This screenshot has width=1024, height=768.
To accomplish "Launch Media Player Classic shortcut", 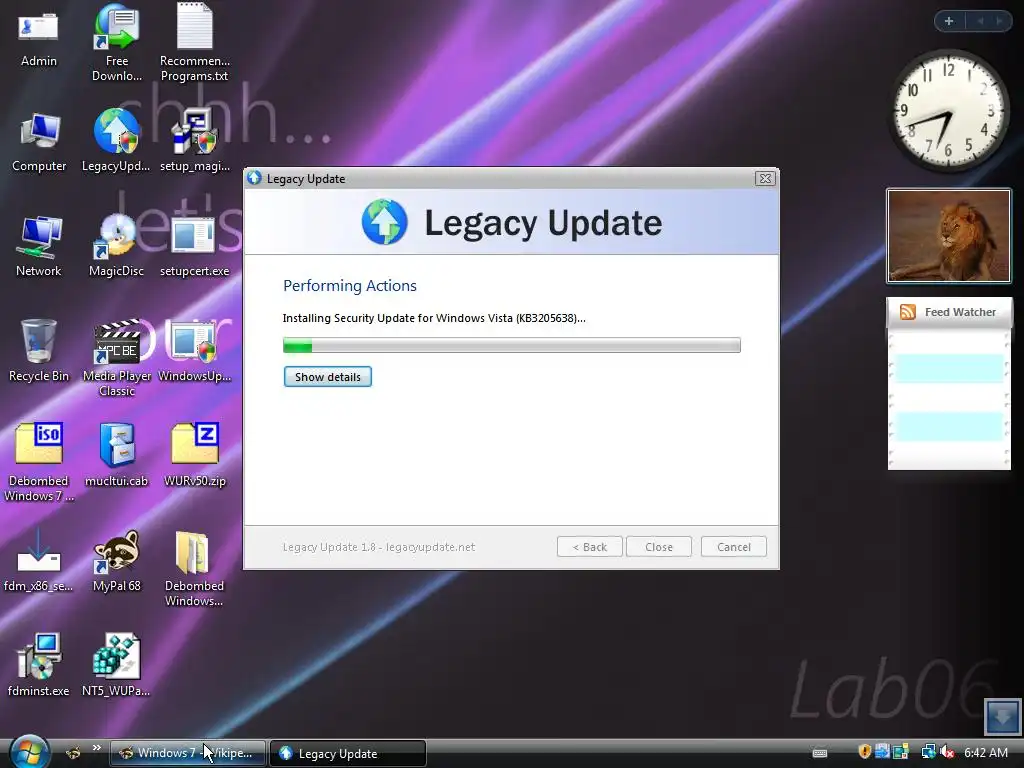I will [117, 358].
